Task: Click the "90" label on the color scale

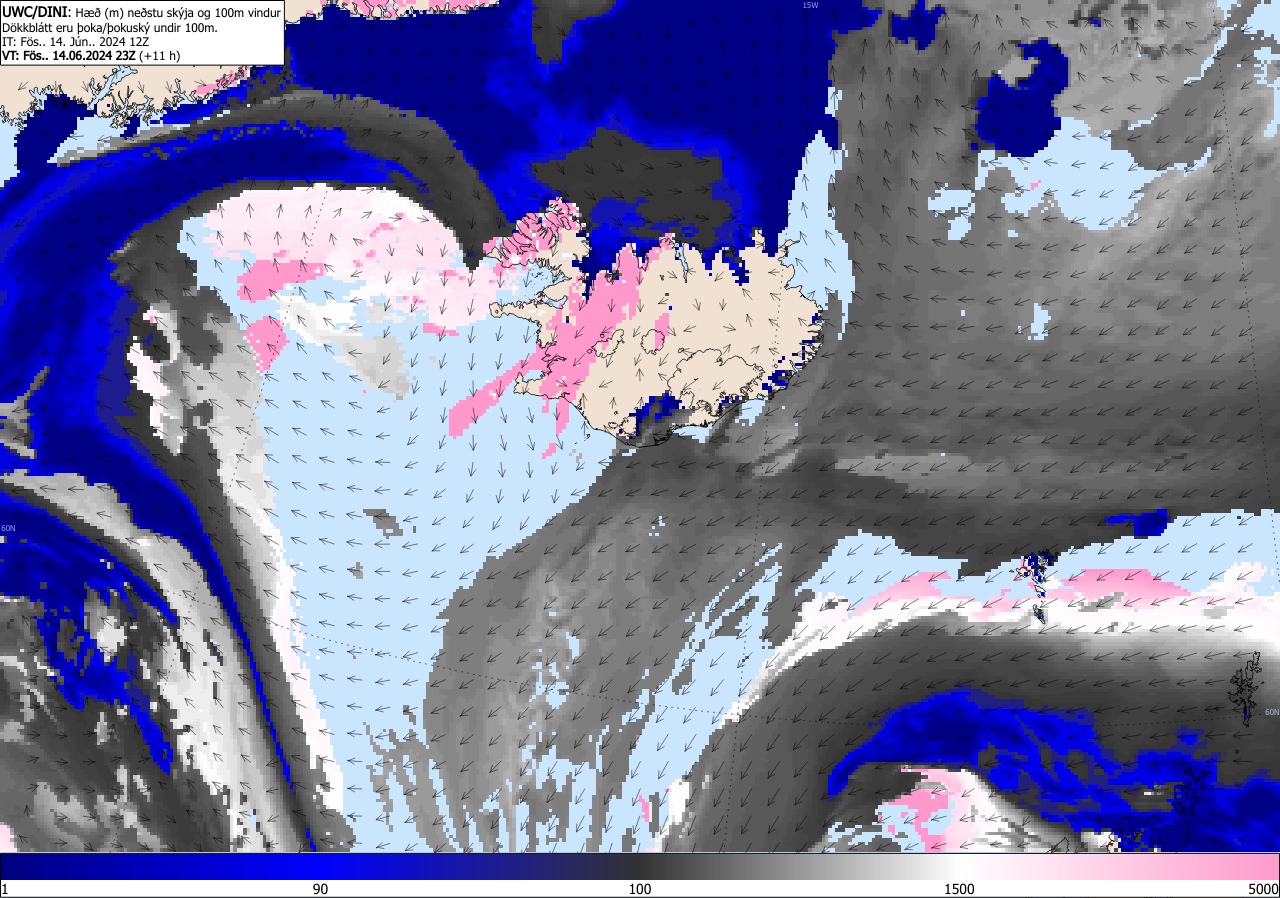Action: click(321, 889)
